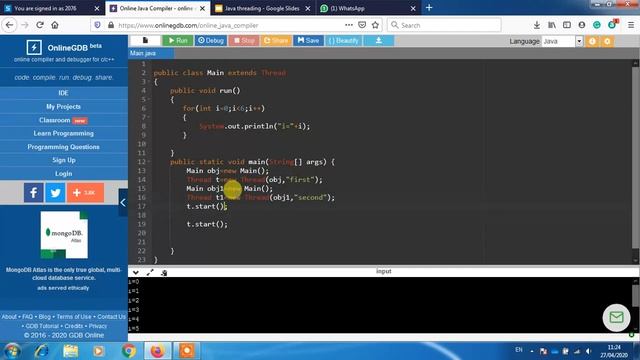640x360 pixels.
Task: Click the OnlineGDB lightning logo
Action: [34, 47]
